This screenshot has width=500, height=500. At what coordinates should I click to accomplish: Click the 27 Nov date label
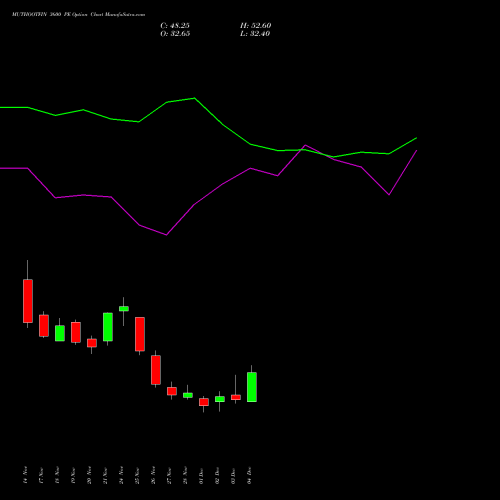click(x=170, y=475)
